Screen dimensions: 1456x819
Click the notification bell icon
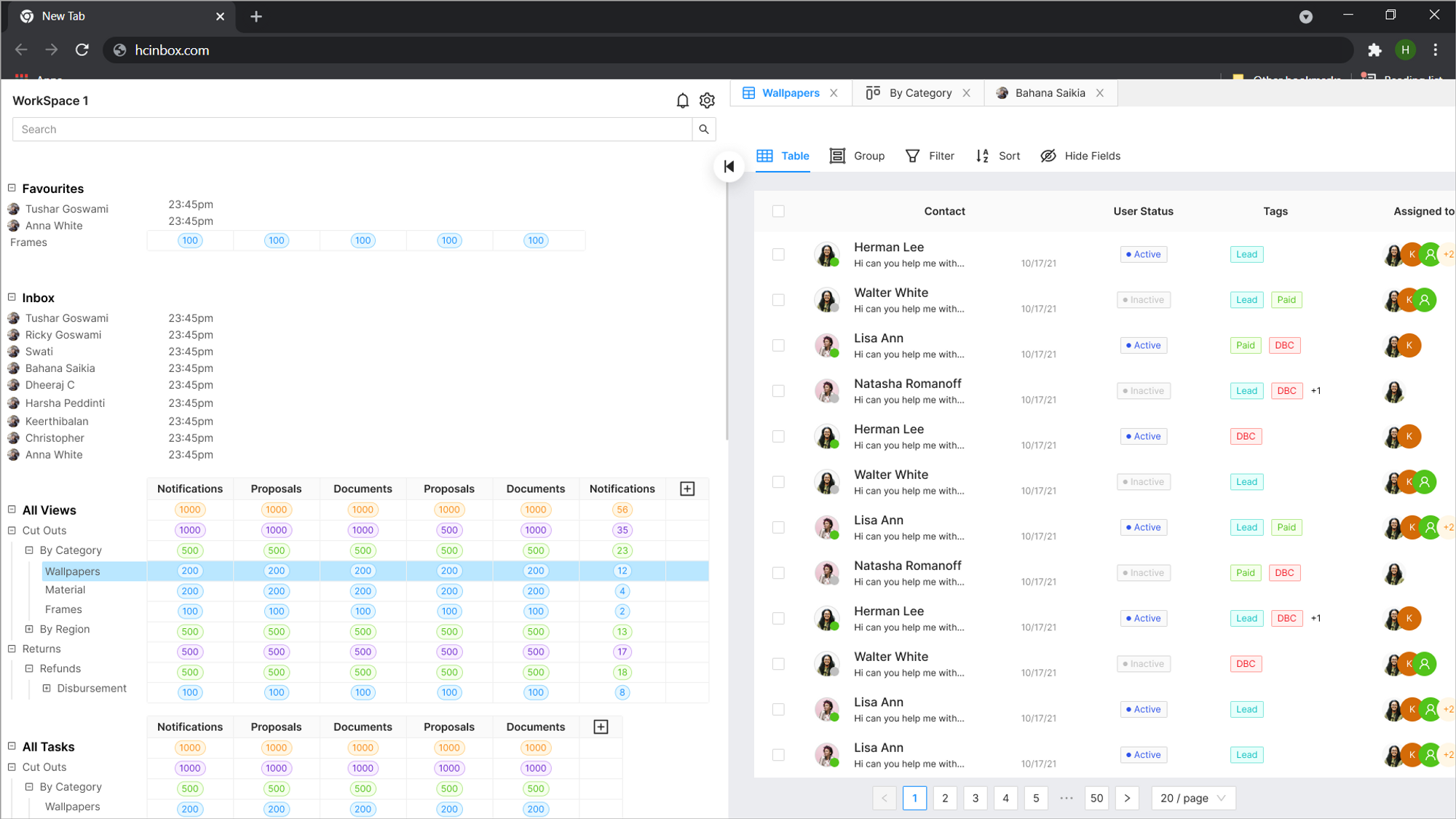coord(682,100)
